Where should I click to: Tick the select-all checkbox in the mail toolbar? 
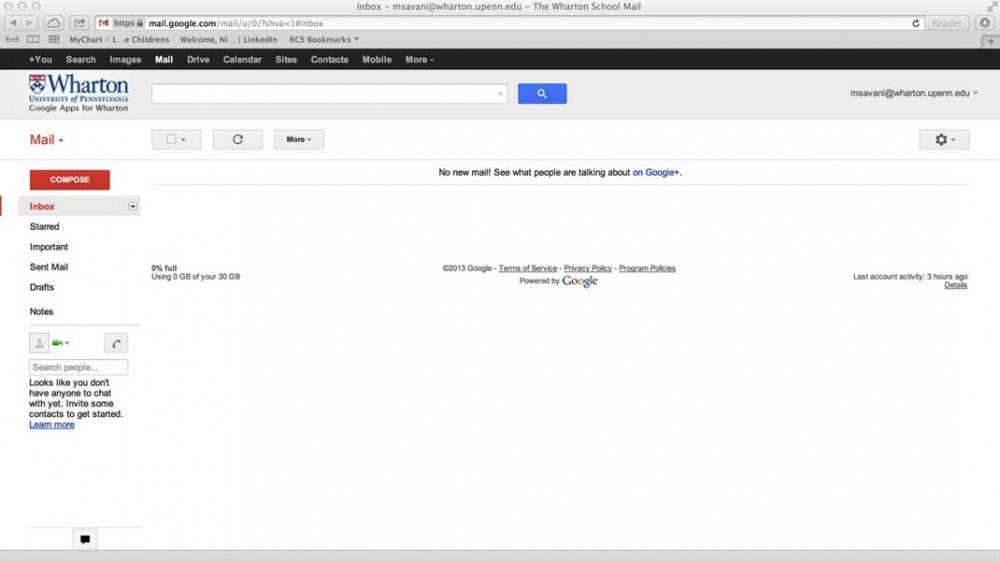(171, 140)
